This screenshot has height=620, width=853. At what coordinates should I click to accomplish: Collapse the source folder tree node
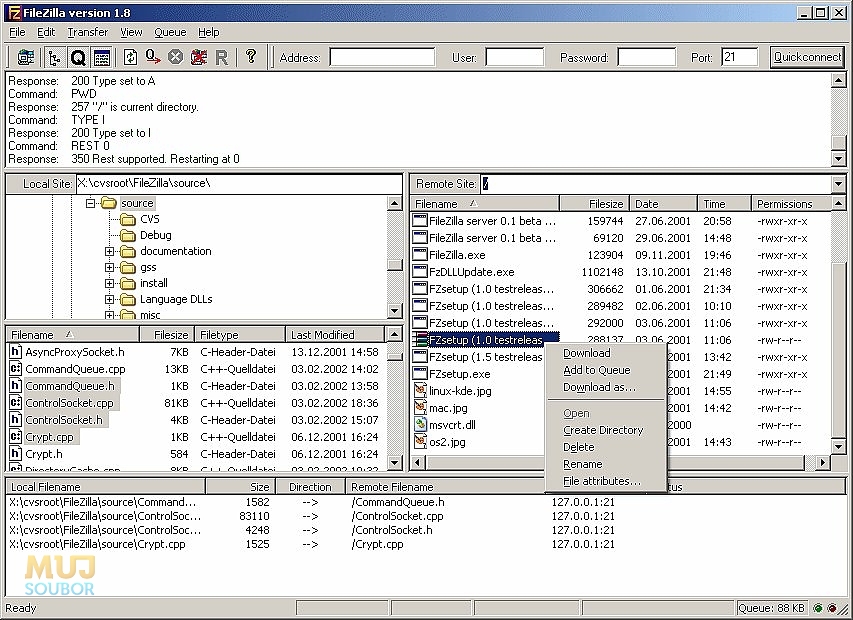tap(90, 203)
